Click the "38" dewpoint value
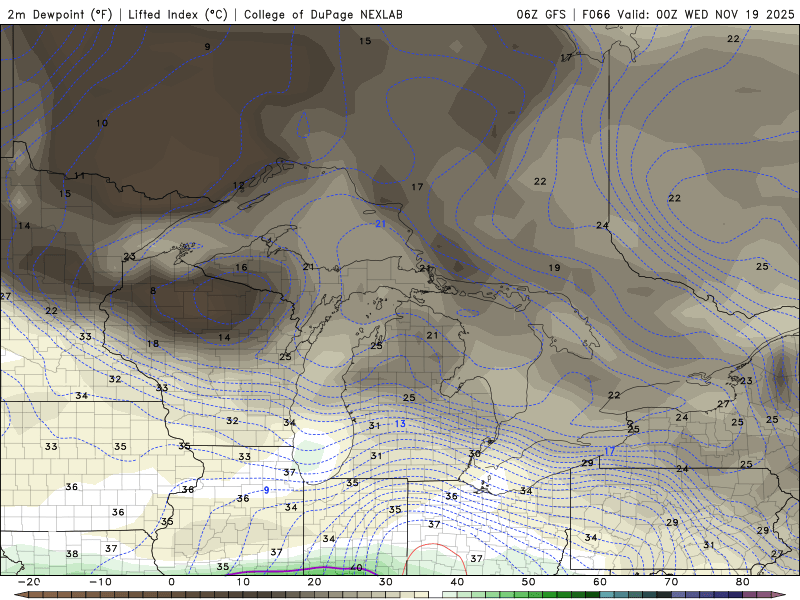The width and height of the screenshot is (800, 600). click(x=72, y=554)
